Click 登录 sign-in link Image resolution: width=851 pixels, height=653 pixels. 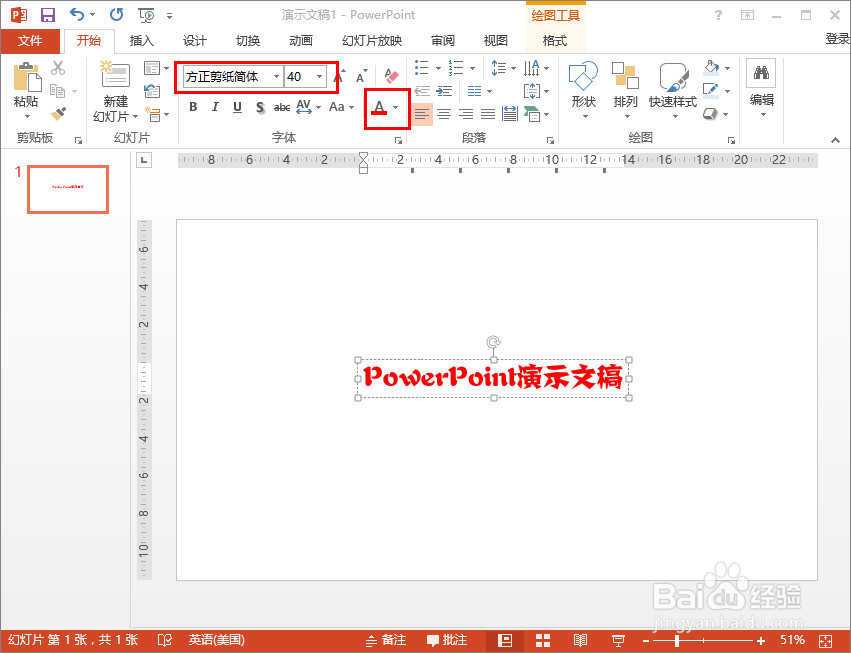[x=837, y=39]
